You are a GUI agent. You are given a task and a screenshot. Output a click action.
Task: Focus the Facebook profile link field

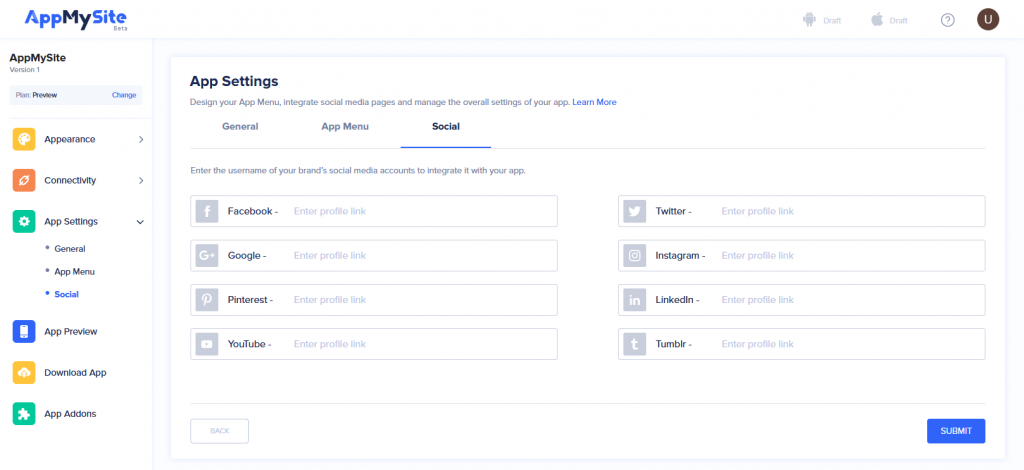[374, 212]
